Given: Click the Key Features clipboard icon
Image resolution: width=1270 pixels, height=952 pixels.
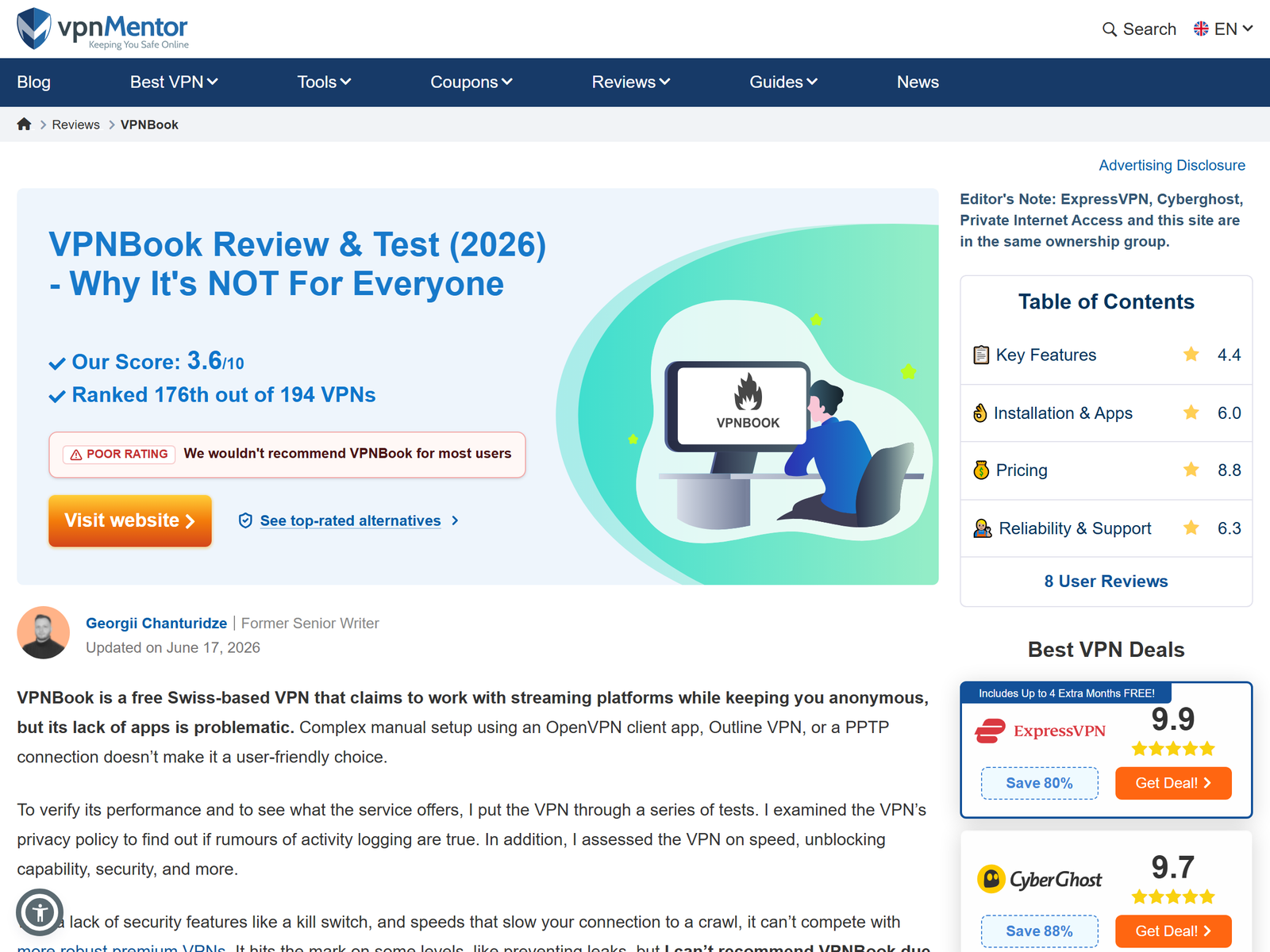Looking at the screenshot, I should (x=981, y=355).
